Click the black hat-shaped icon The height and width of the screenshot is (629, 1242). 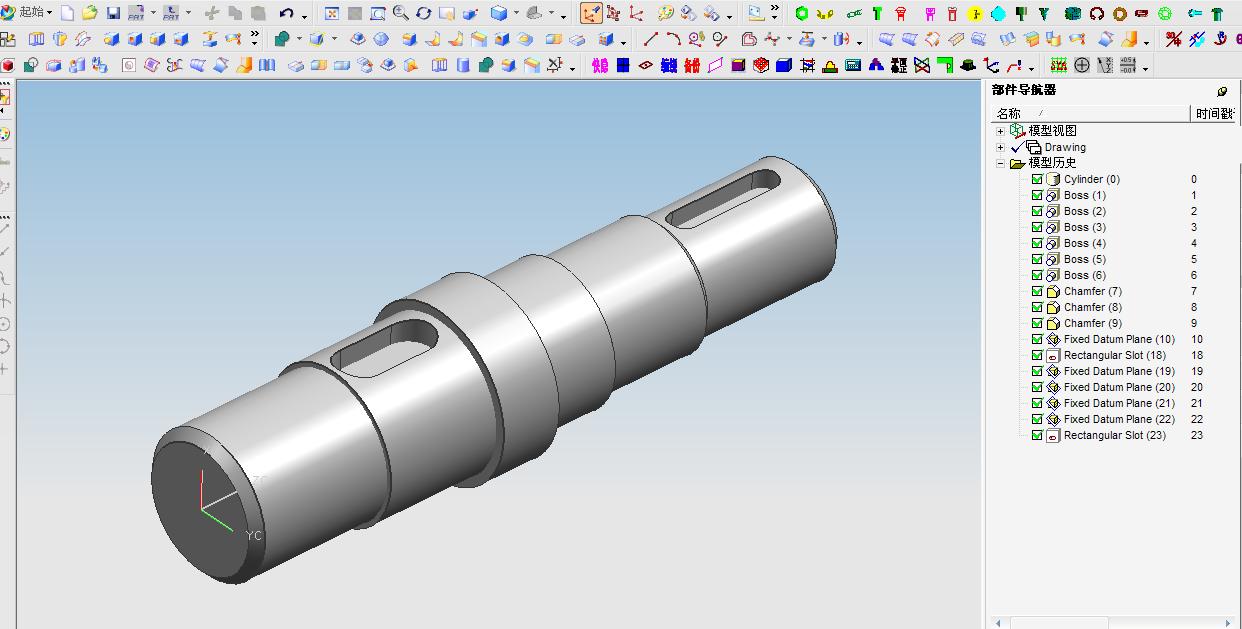[967, 65]
